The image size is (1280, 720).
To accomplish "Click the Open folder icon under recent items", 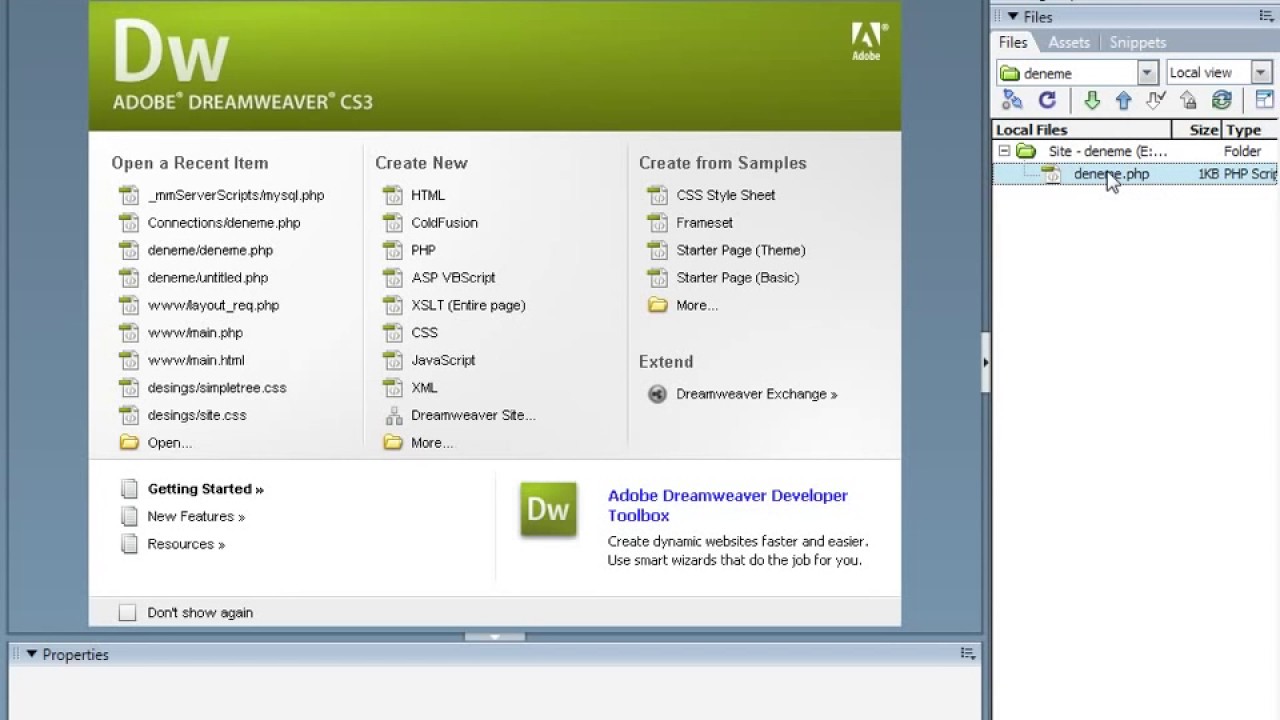I will pyautogui.click(x=129, y=442).
